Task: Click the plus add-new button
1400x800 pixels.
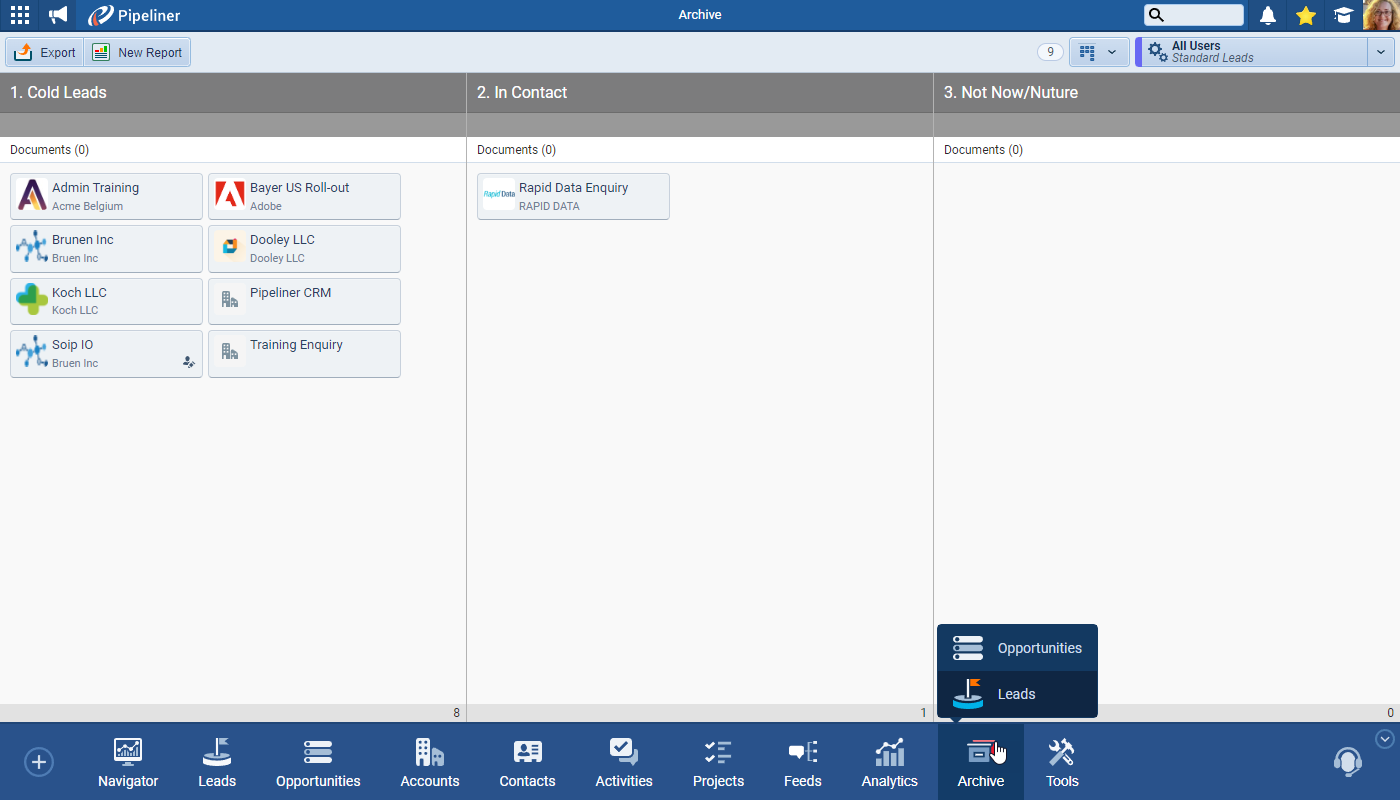Action: [x=39, y=762]
